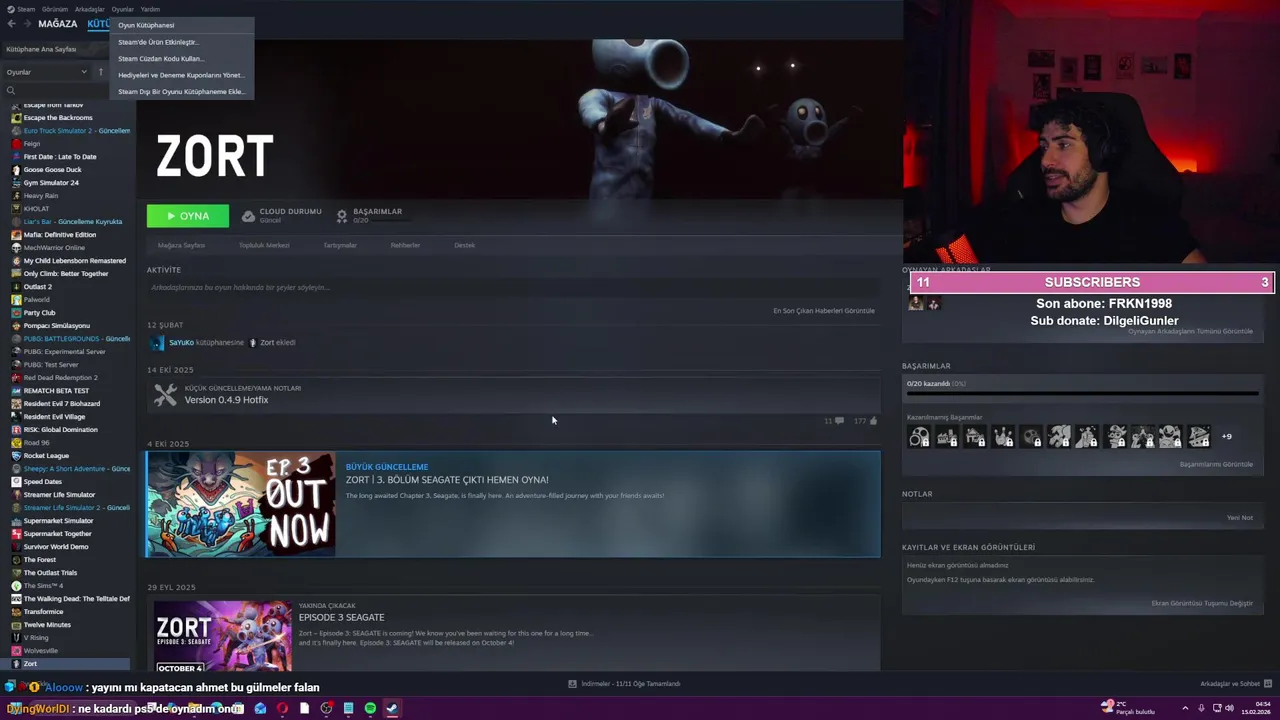The width and height of the screenshot is (1280, 720).
Task: Select Party Club in game list
Action: [39, 313]
